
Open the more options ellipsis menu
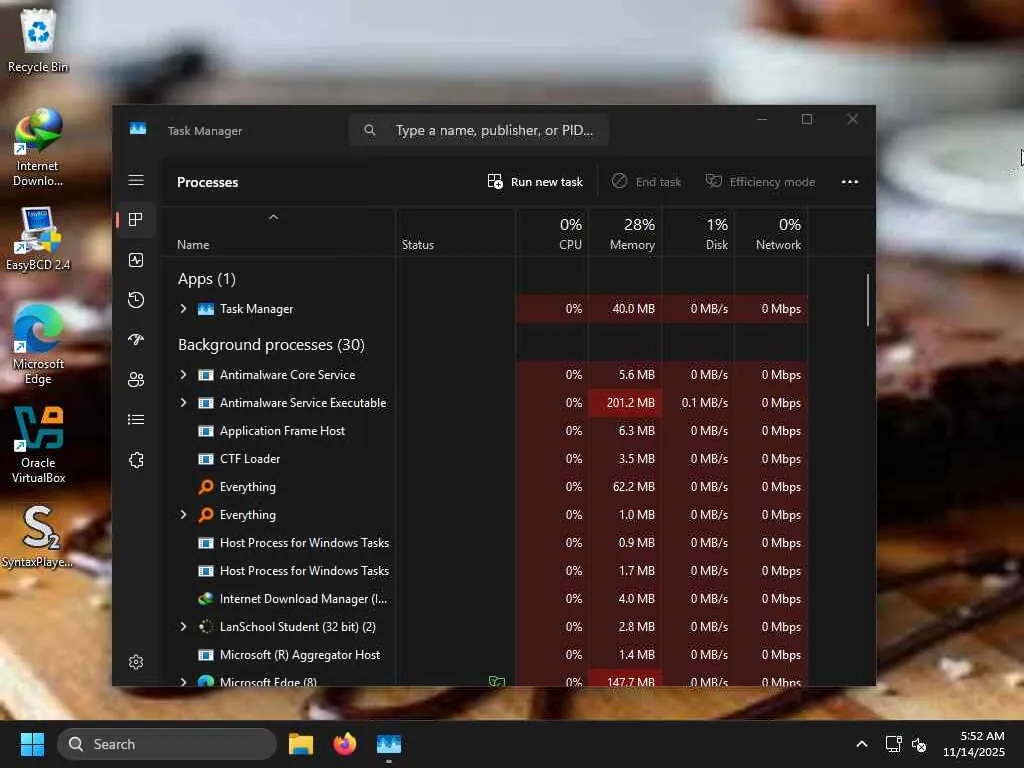(x=850, y=182)
